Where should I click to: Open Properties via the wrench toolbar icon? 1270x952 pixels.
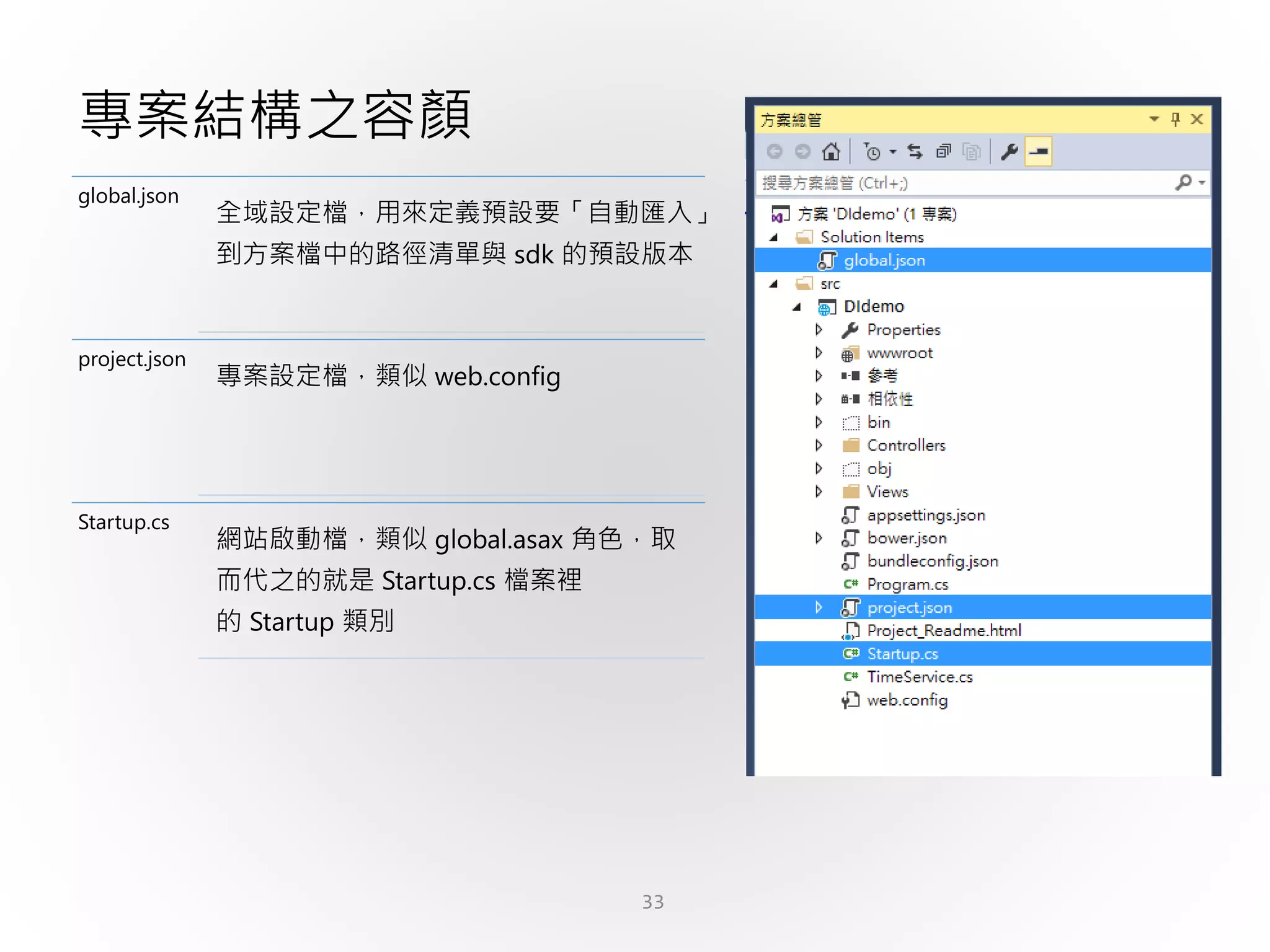tap(1010, 151)
